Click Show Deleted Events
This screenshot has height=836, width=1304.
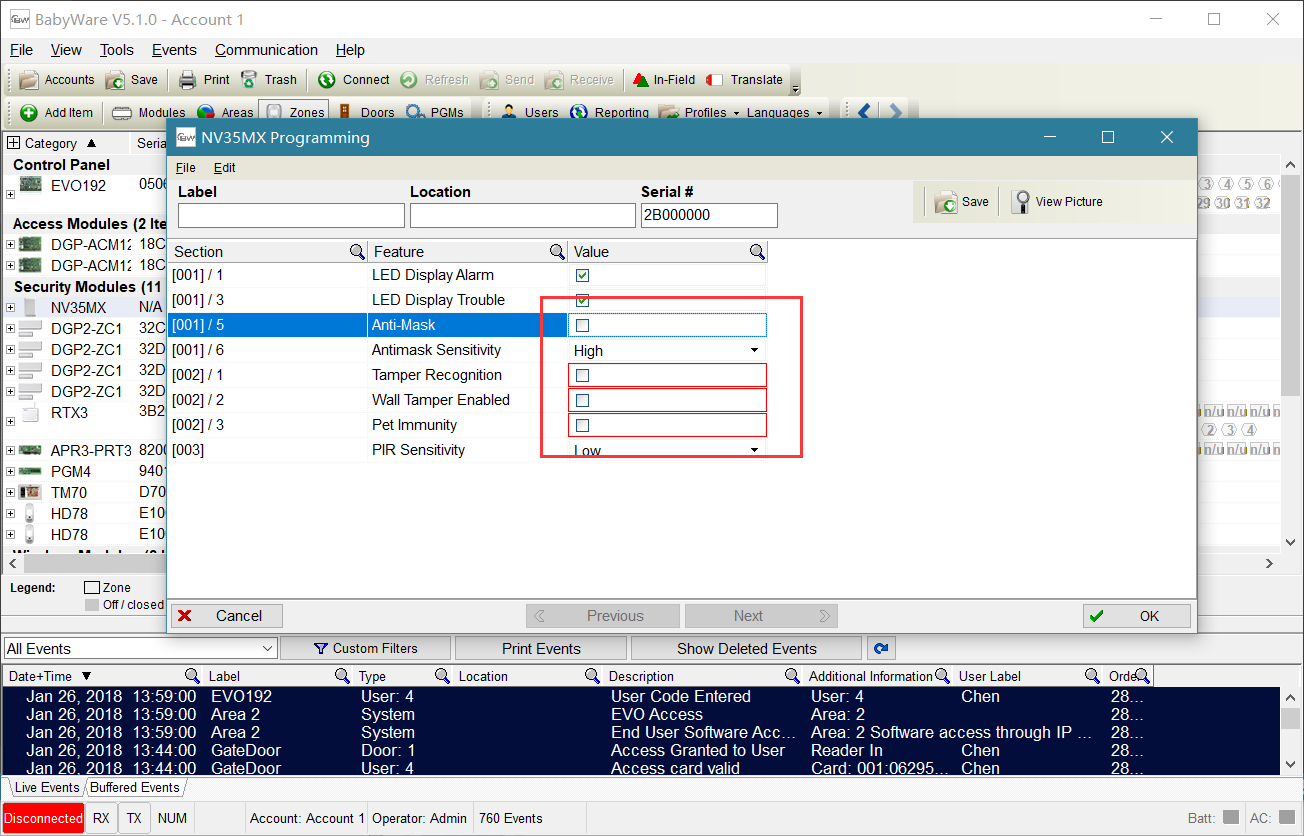(x=746, y=648)
